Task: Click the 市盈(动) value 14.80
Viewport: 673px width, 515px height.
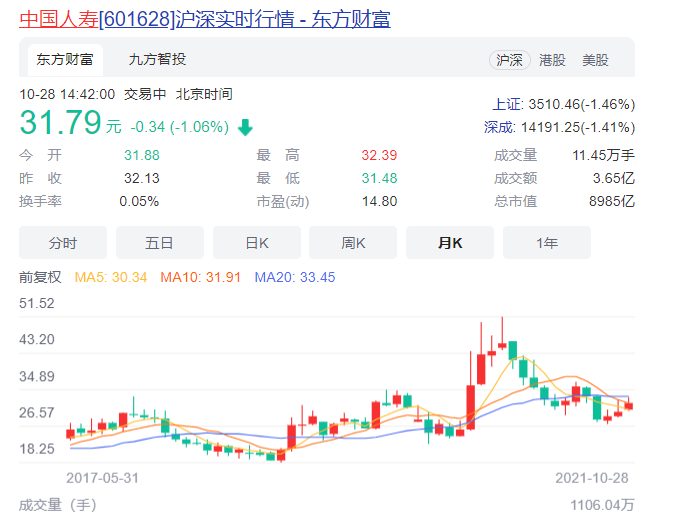Action: [379, 201]
